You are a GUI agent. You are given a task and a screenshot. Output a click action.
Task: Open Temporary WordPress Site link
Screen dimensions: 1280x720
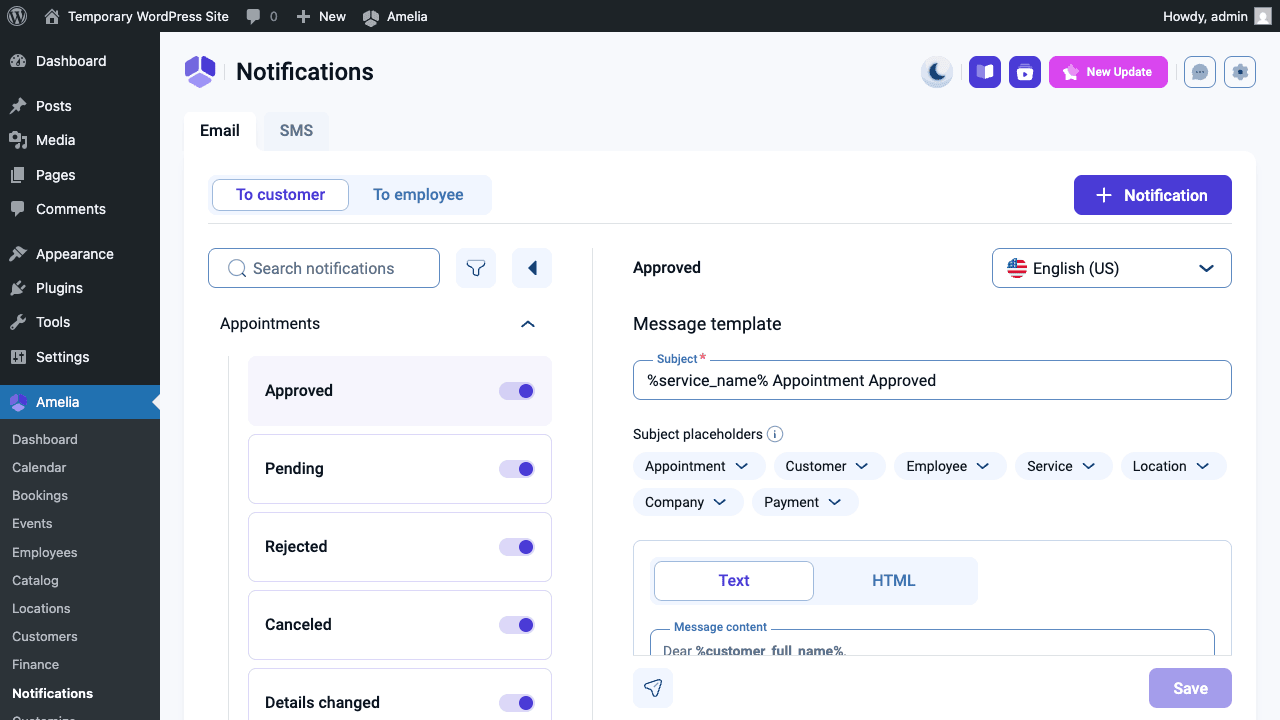tap(136, 16)
